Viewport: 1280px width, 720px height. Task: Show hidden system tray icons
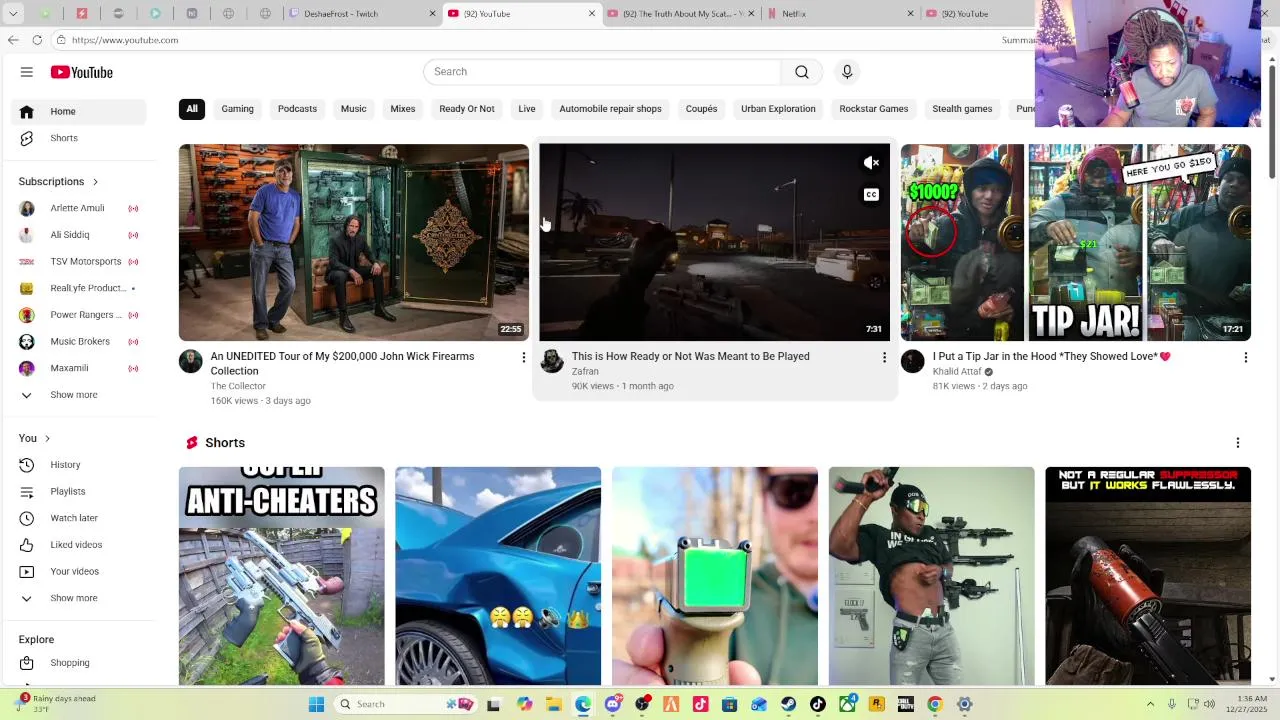click(1150, 704)
